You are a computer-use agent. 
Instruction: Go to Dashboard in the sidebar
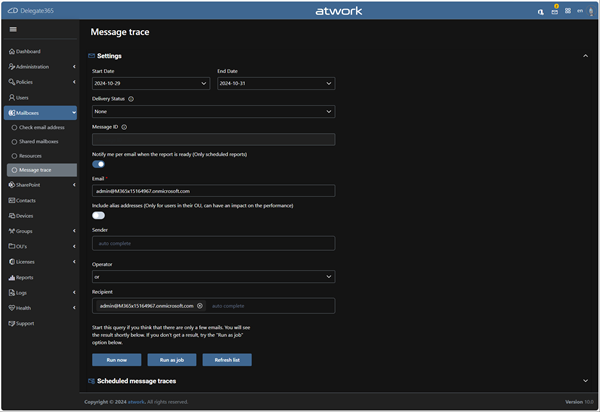pos(24,51)
